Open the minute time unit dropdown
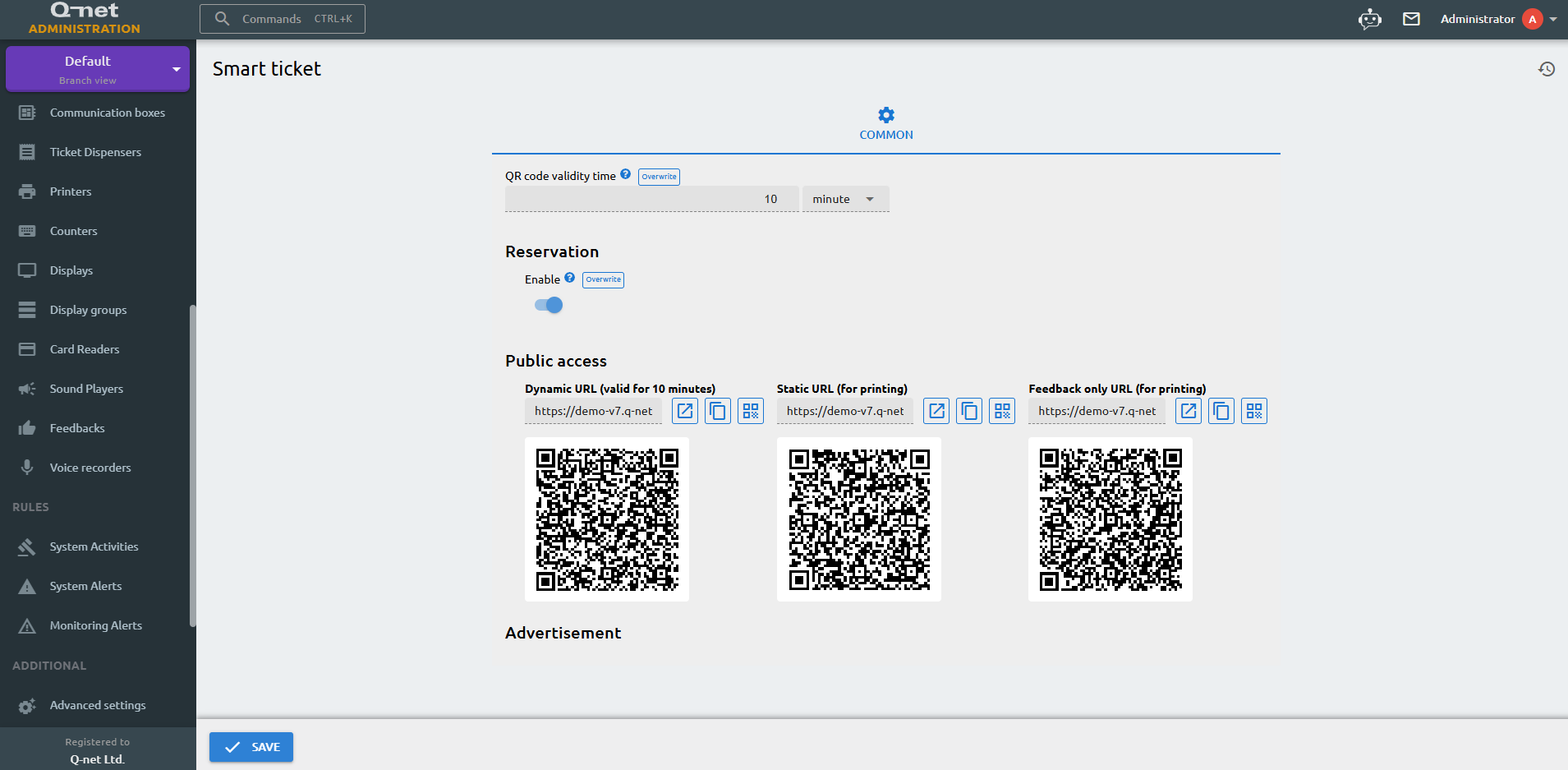The height and width of the screenshot is (770, 1568). click(x=846, y=199)
